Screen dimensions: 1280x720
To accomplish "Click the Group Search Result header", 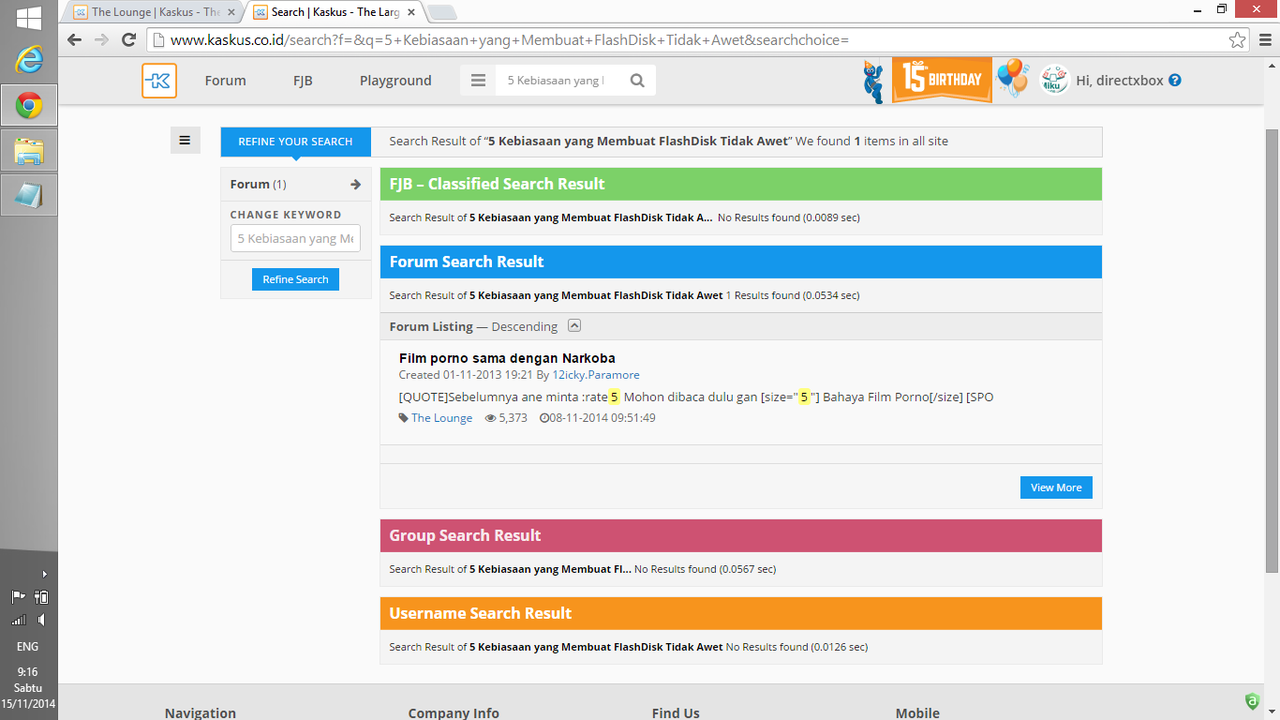I will click(741, 536).
